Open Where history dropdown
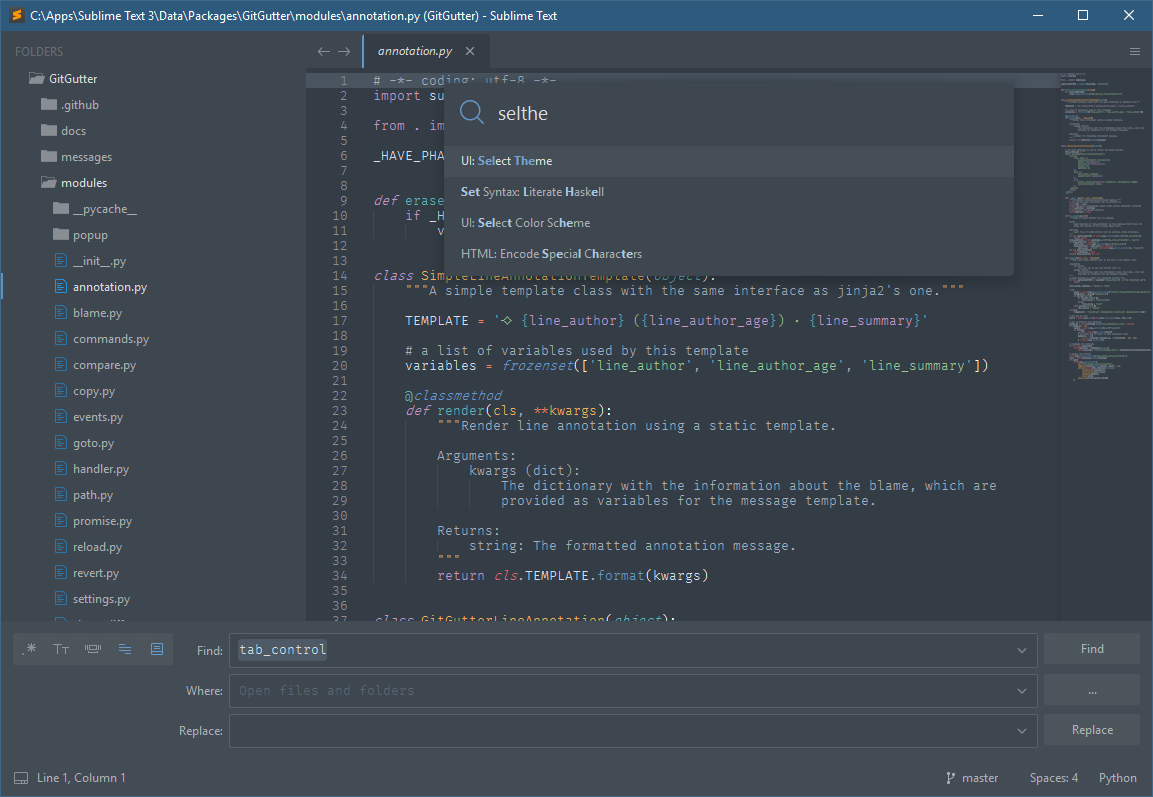Image resolution: width=1153 pixels, height=797 pixels. click(1021, 691)
